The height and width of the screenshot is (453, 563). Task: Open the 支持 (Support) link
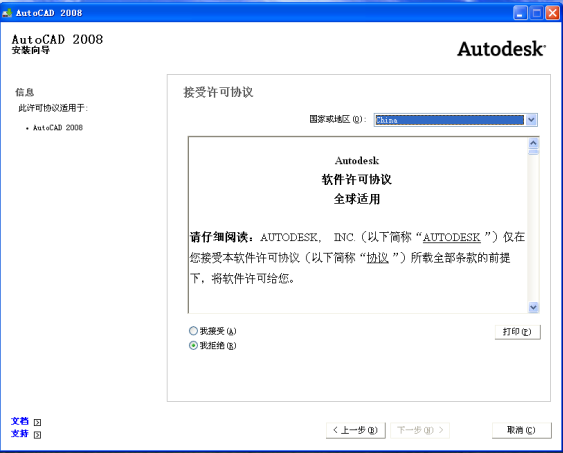[20, 434]
